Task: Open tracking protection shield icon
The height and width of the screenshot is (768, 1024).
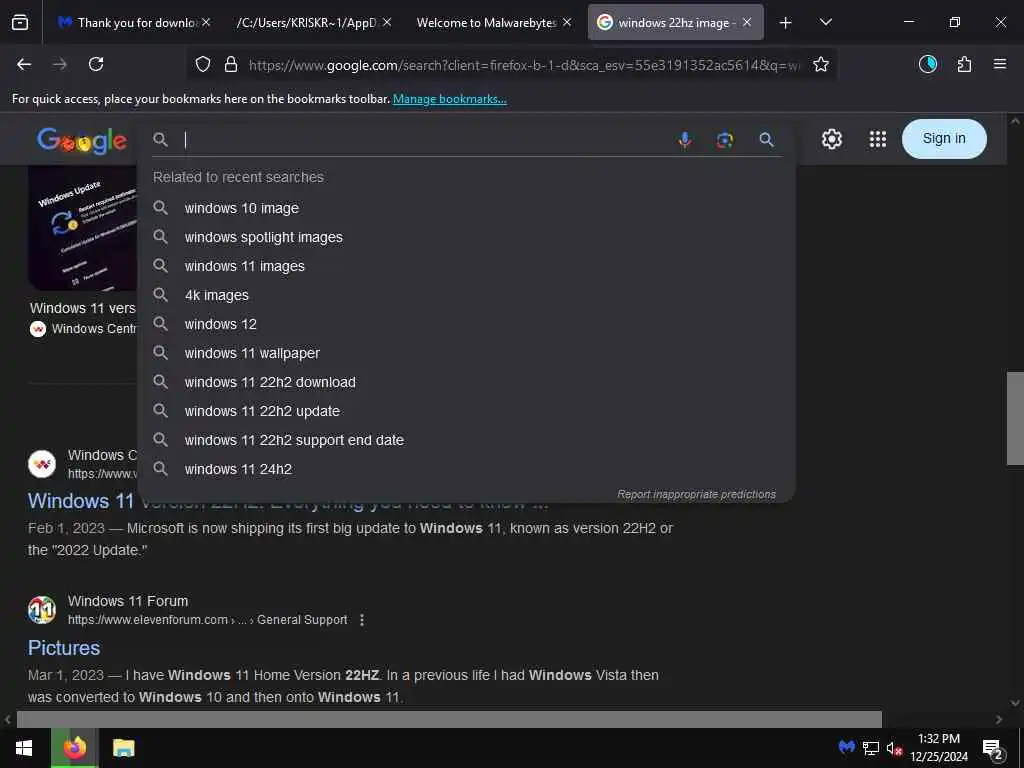Action: pyautogui.click(x=203, y=64)
